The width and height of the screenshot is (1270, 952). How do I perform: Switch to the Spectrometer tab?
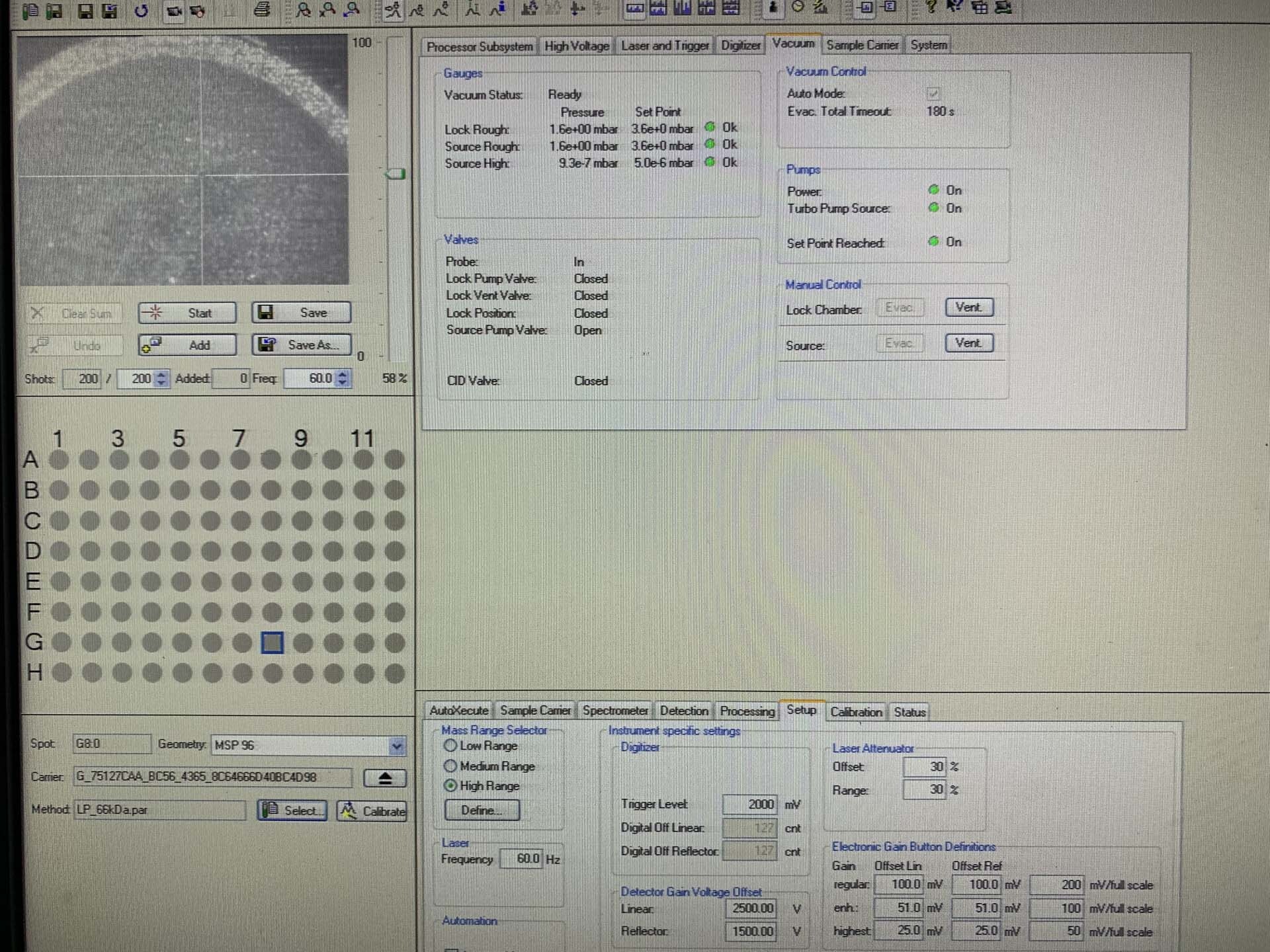[x=615, y=711]
